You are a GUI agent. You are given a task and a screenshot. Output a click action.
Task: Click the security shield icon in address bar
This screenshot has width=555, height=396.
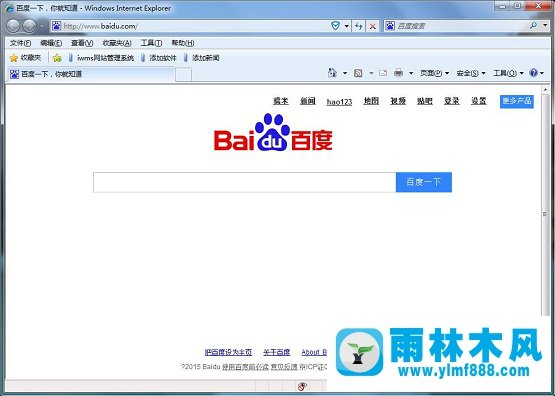(335, 26)
